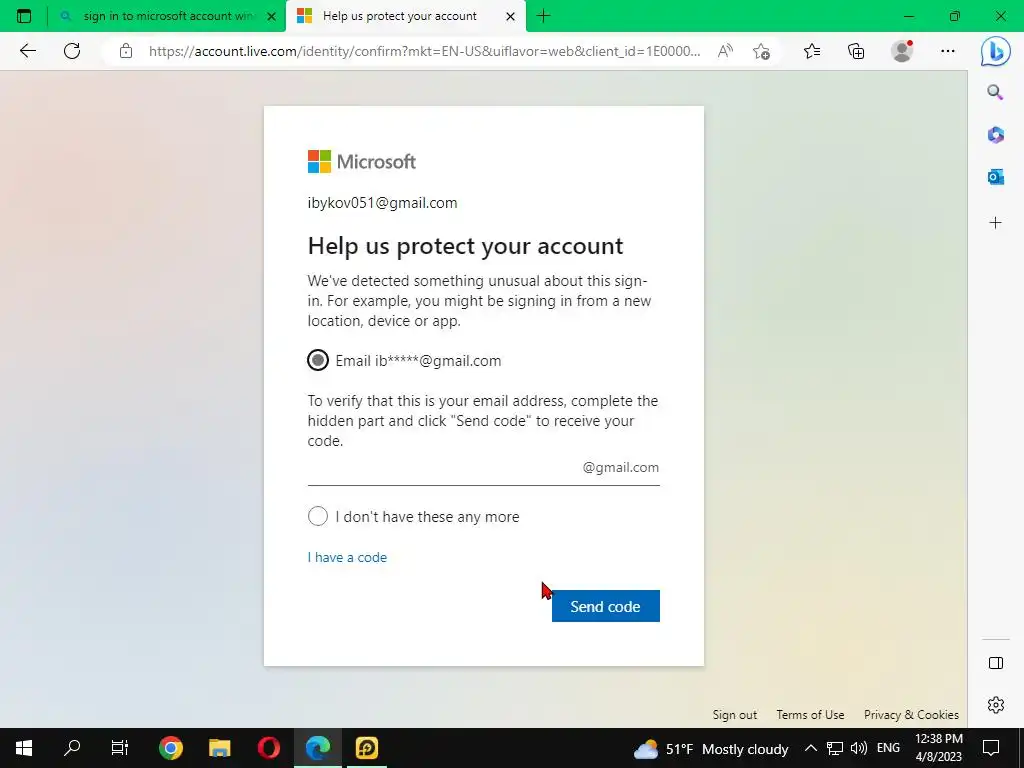Image resolution: width=1024 pixels, height=768 pixels.
Task: Open Windows Start menu
Action: [x=24, y=748]
